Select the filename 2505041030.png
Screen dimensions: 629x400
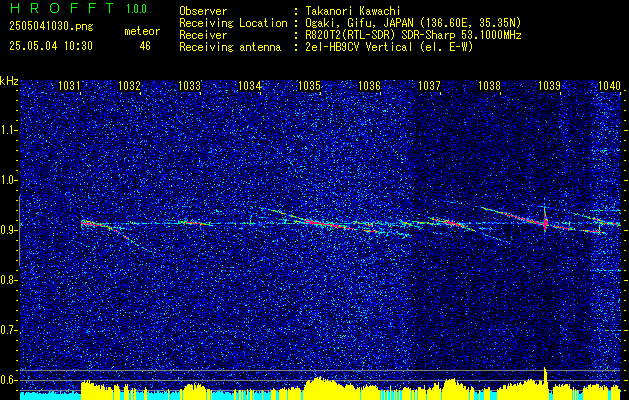coord(51,27)
